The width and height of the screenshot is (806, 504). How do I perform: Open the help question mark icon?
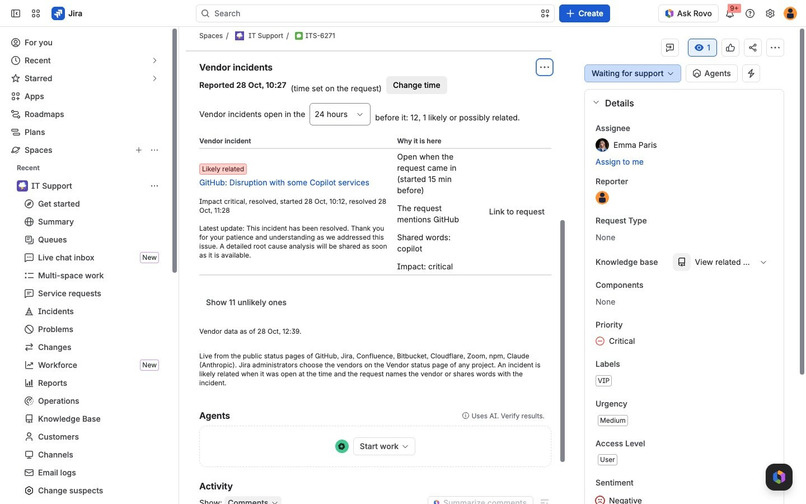pyautogui.click(x=750, y=13)
